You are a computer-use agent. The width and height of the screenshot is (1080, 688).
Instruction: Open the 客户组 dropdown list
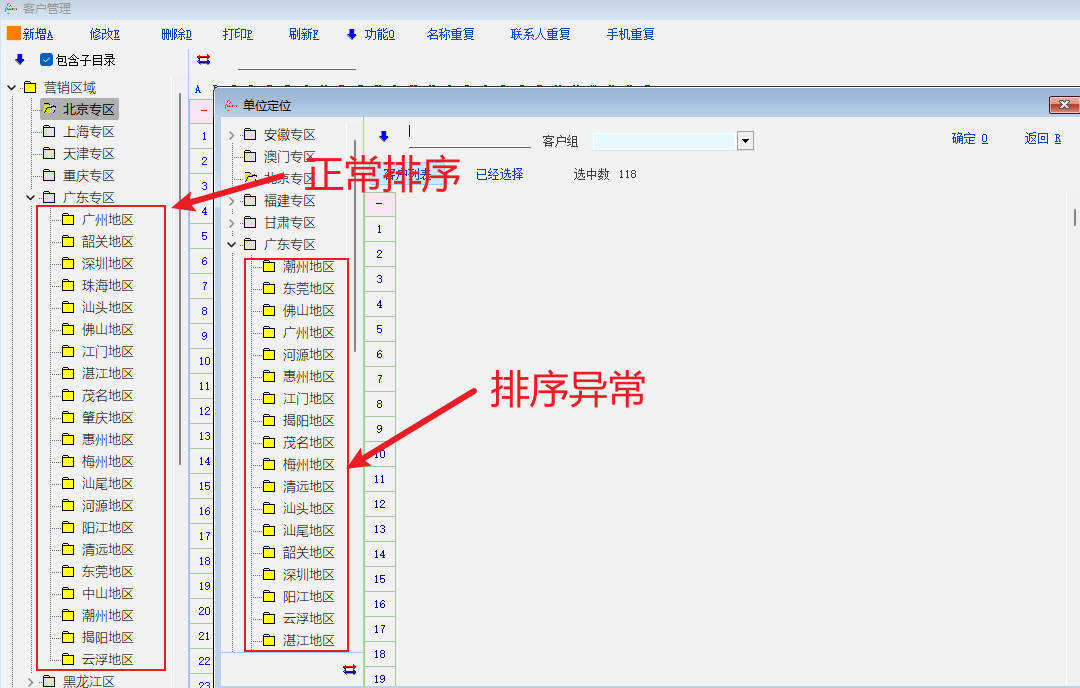click(x=745, y=141)
